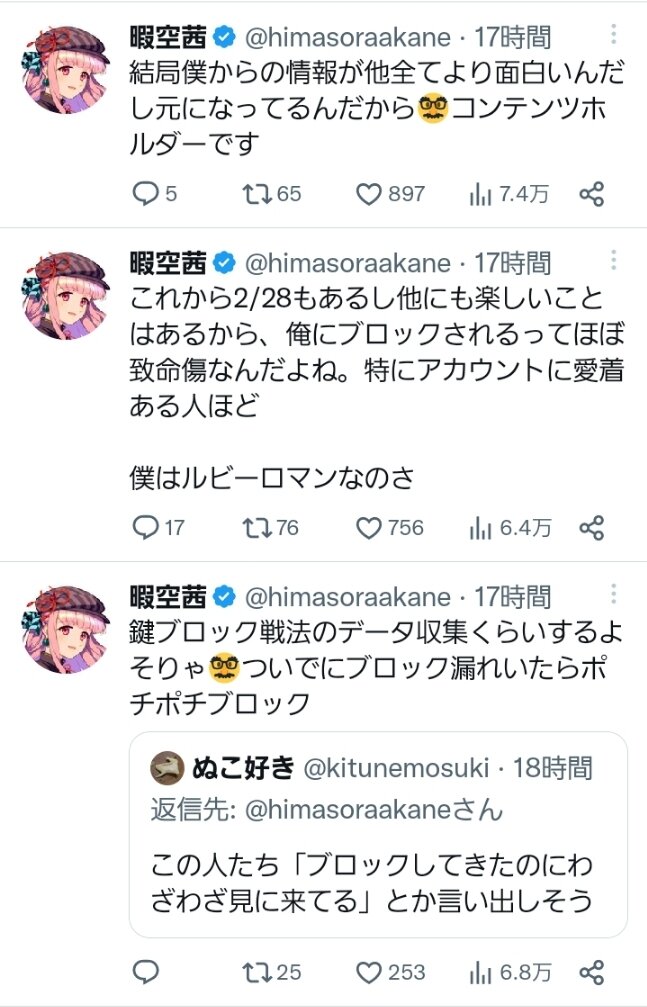View analytics showing 6.4万 views
The width and height of the screenshot is (647, 1007).
480,527
